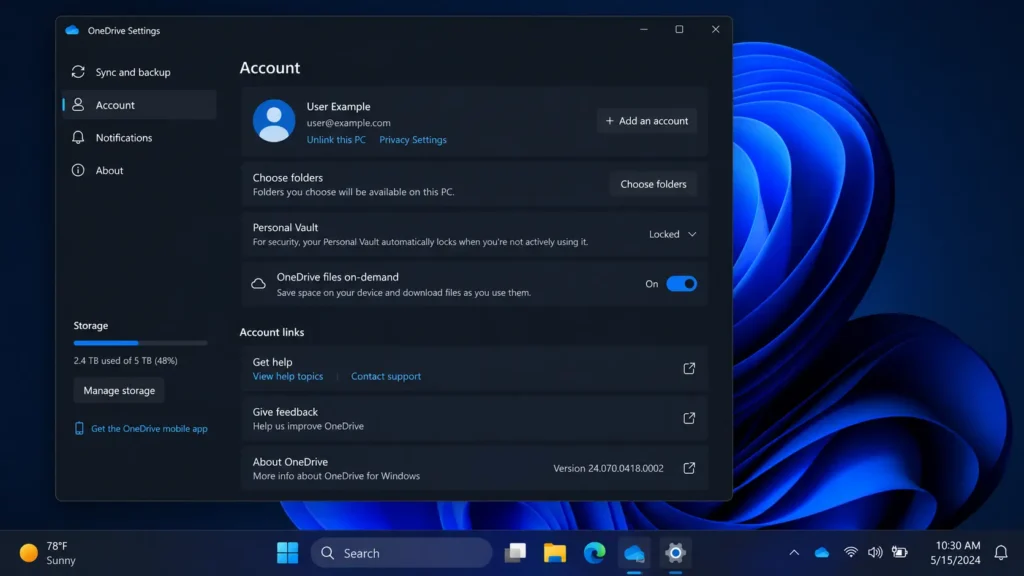This screenshot has width=1024, height=576.
Task: Open the Sync and backup section
Action: [x=140, y=72]
